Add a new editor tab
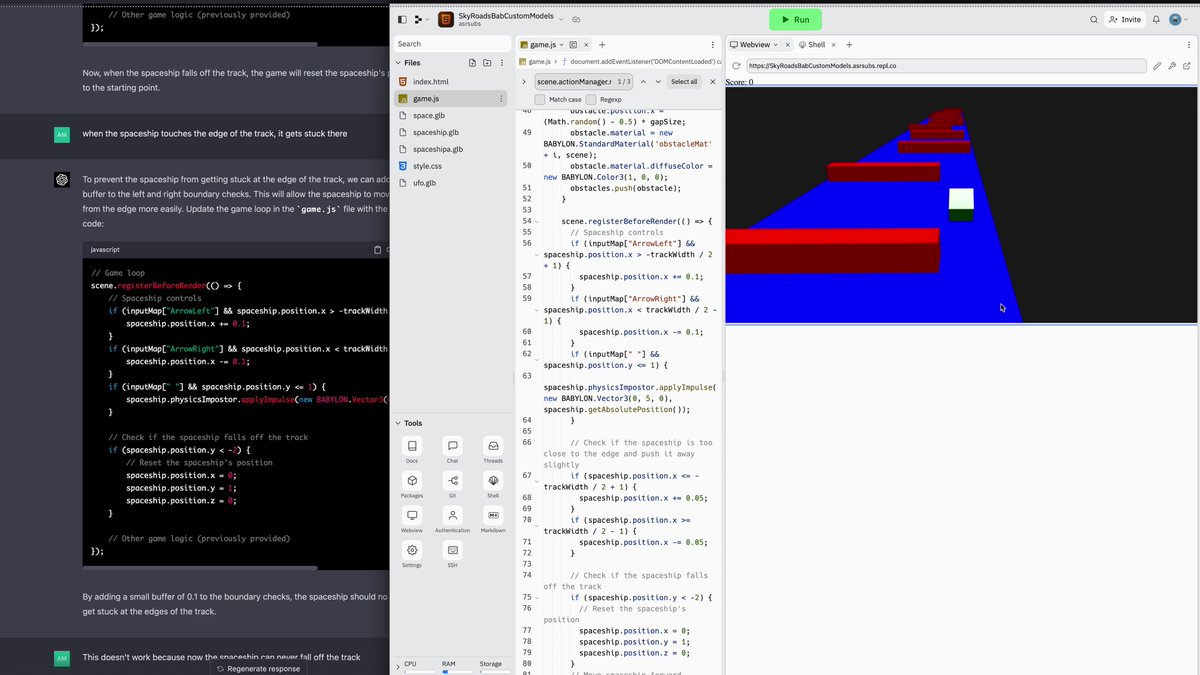 click(x=602, y=45)
